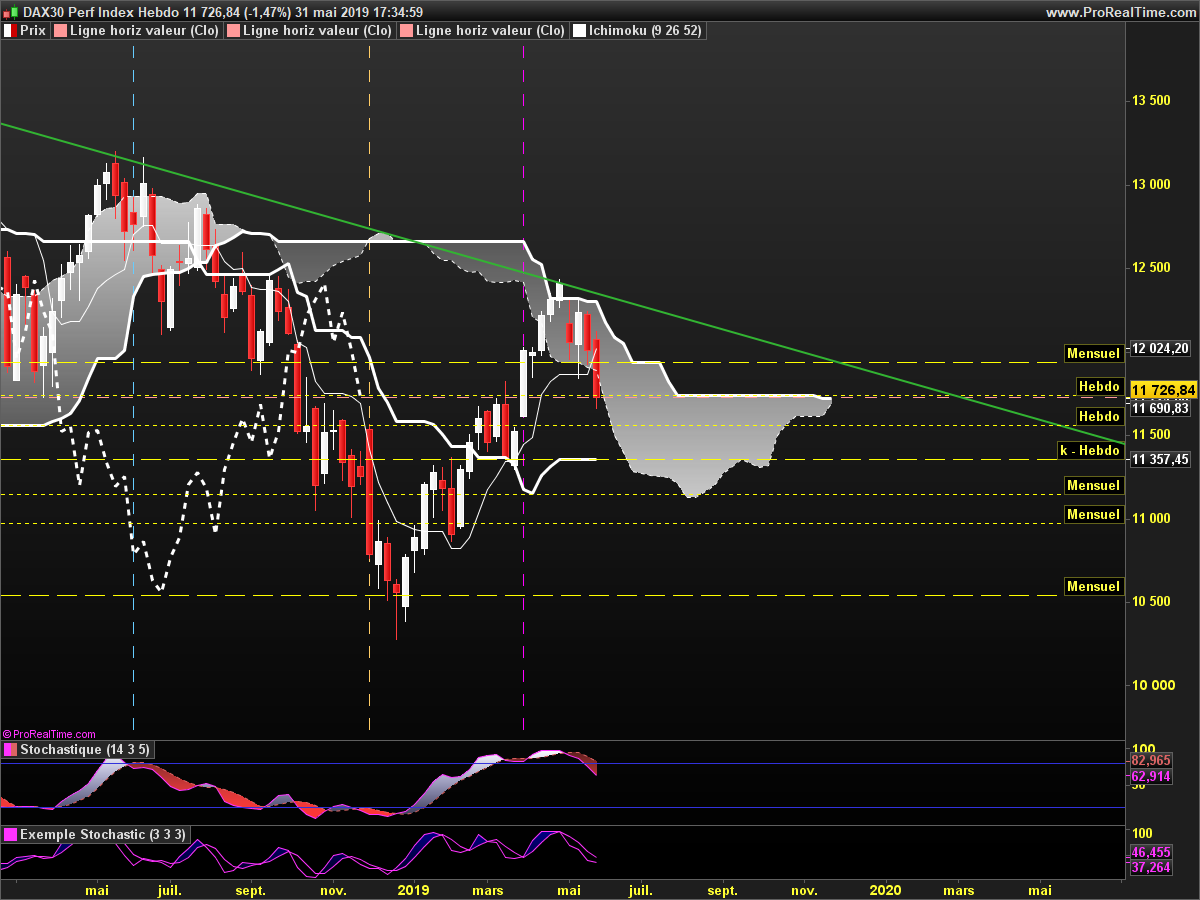
Task: Click the 10 000 price axis label
Action: (x=1151, y=685)
